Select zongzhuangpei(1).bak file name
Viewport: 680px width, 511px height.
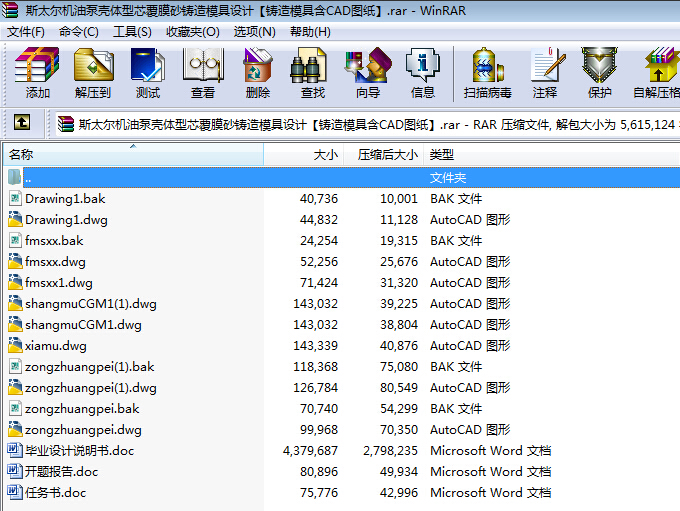pos(90,367)
